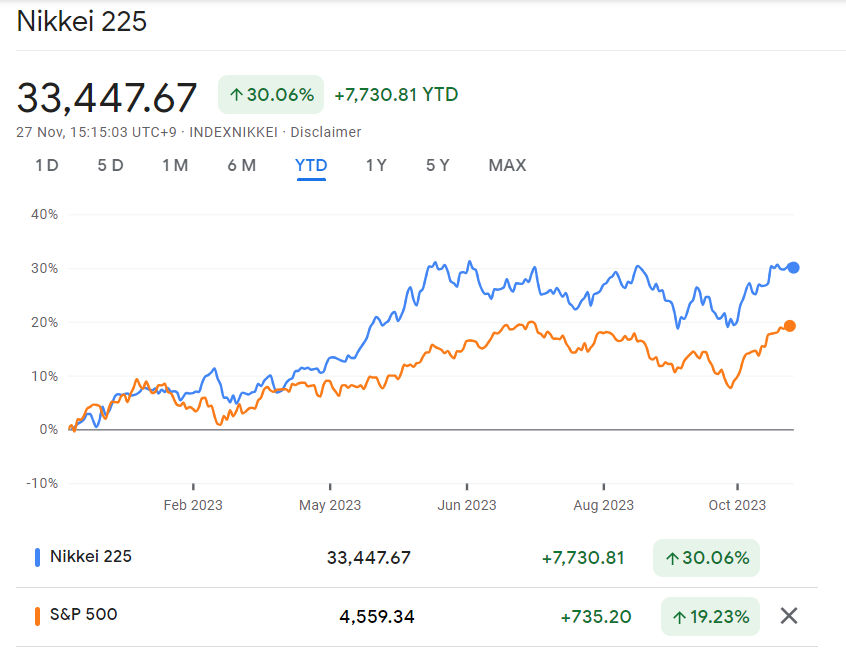Click the orange S&P 500 legend swatch
846x650 pixels.
click(38, 615)
